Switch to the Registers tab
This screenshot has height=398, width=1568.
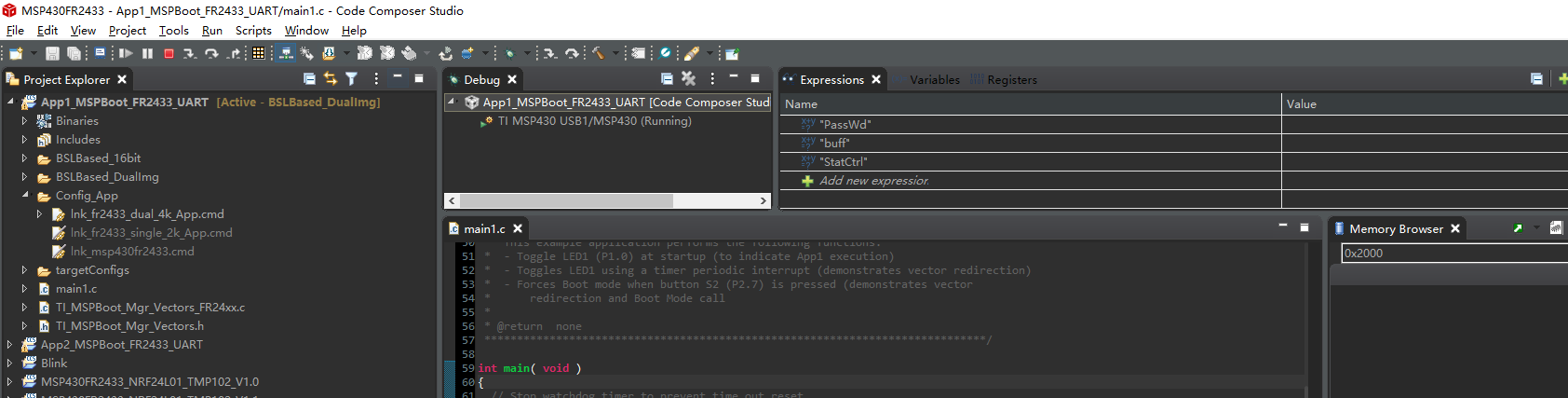click(x=1012, y=80)
